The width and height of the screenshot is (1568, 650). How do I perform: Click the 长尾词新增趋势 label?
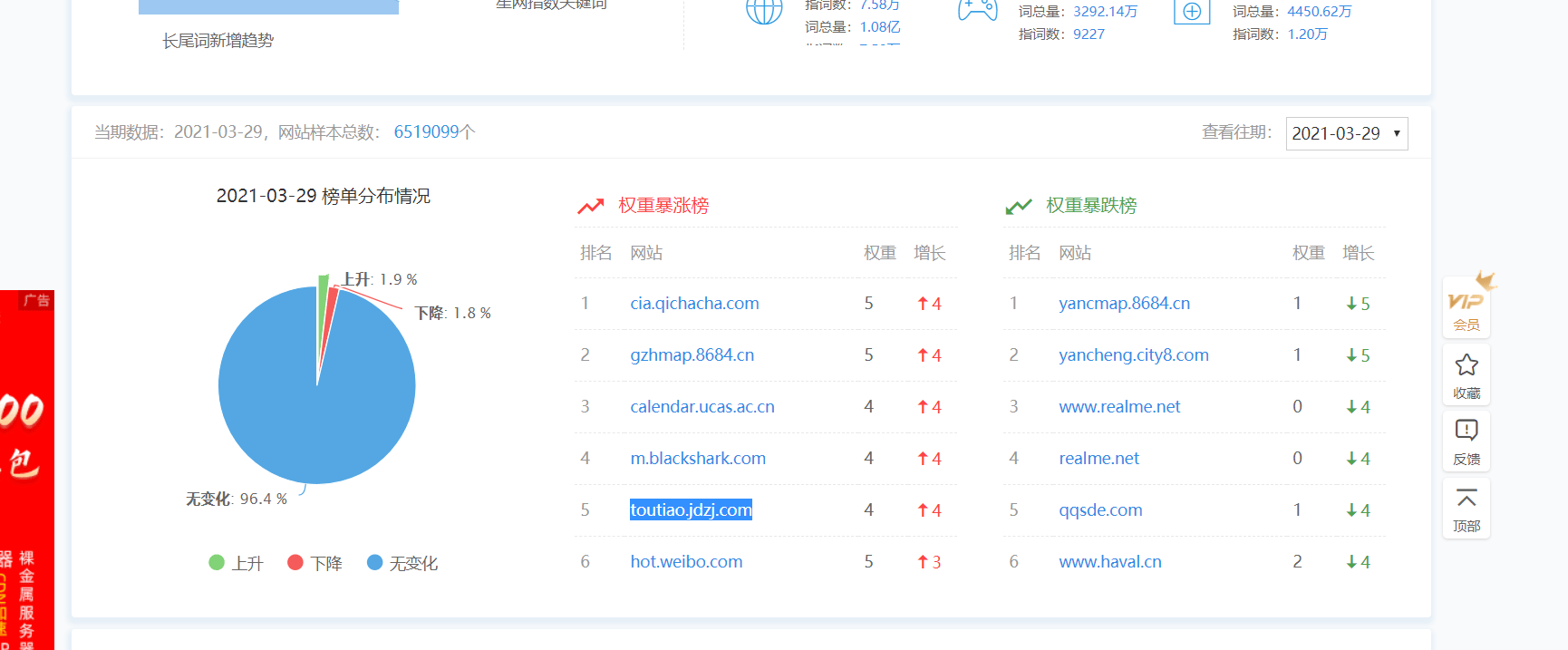[x=218, y=41]
